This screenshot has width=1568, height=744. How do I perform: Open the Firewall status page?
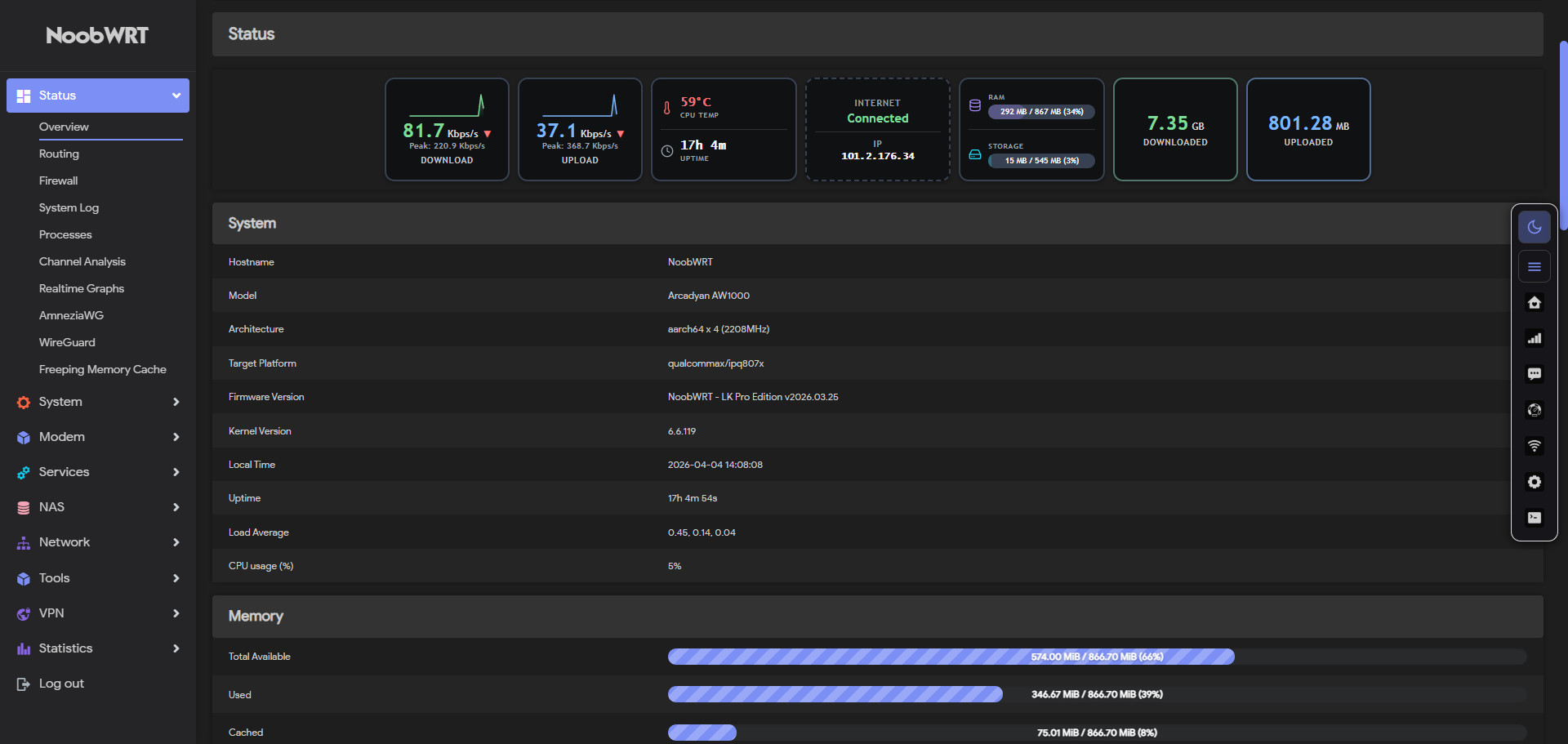click(x=59, y=180)
